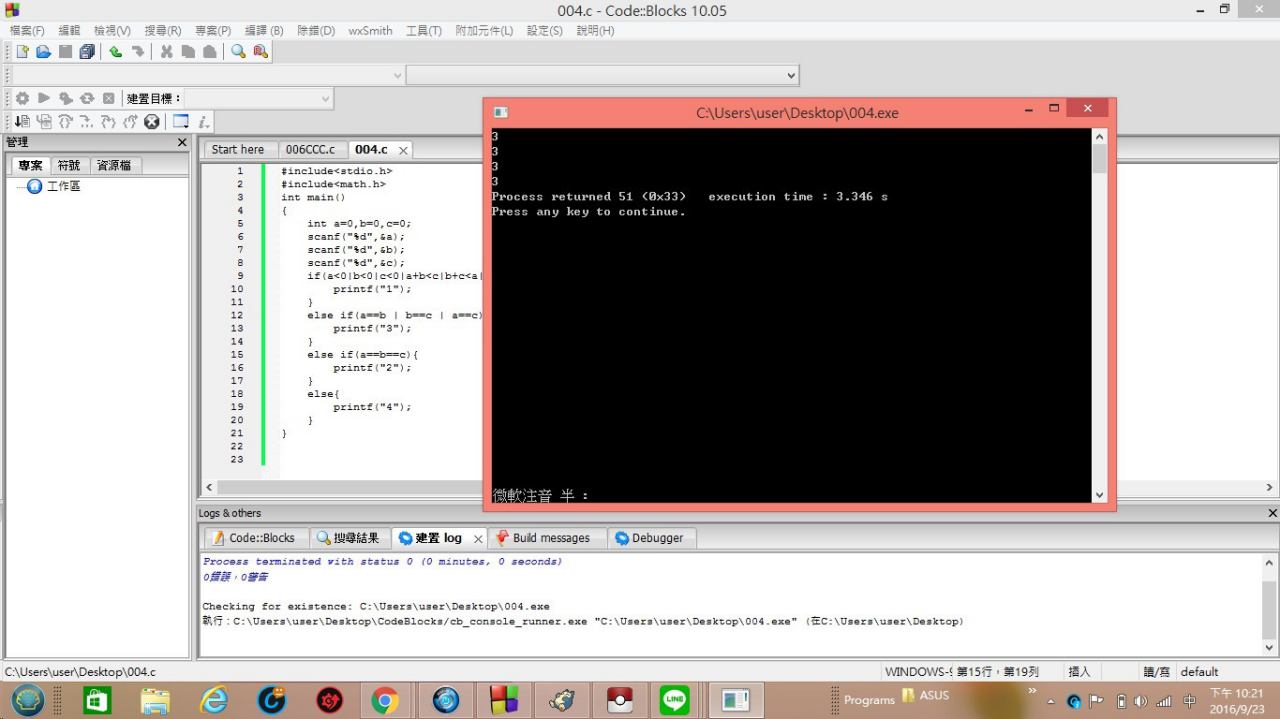Image resolution: width=1280 pixels, height=719 pixels.
Task: Click the Stop debugger icon
Action: [x=152, y=122]
